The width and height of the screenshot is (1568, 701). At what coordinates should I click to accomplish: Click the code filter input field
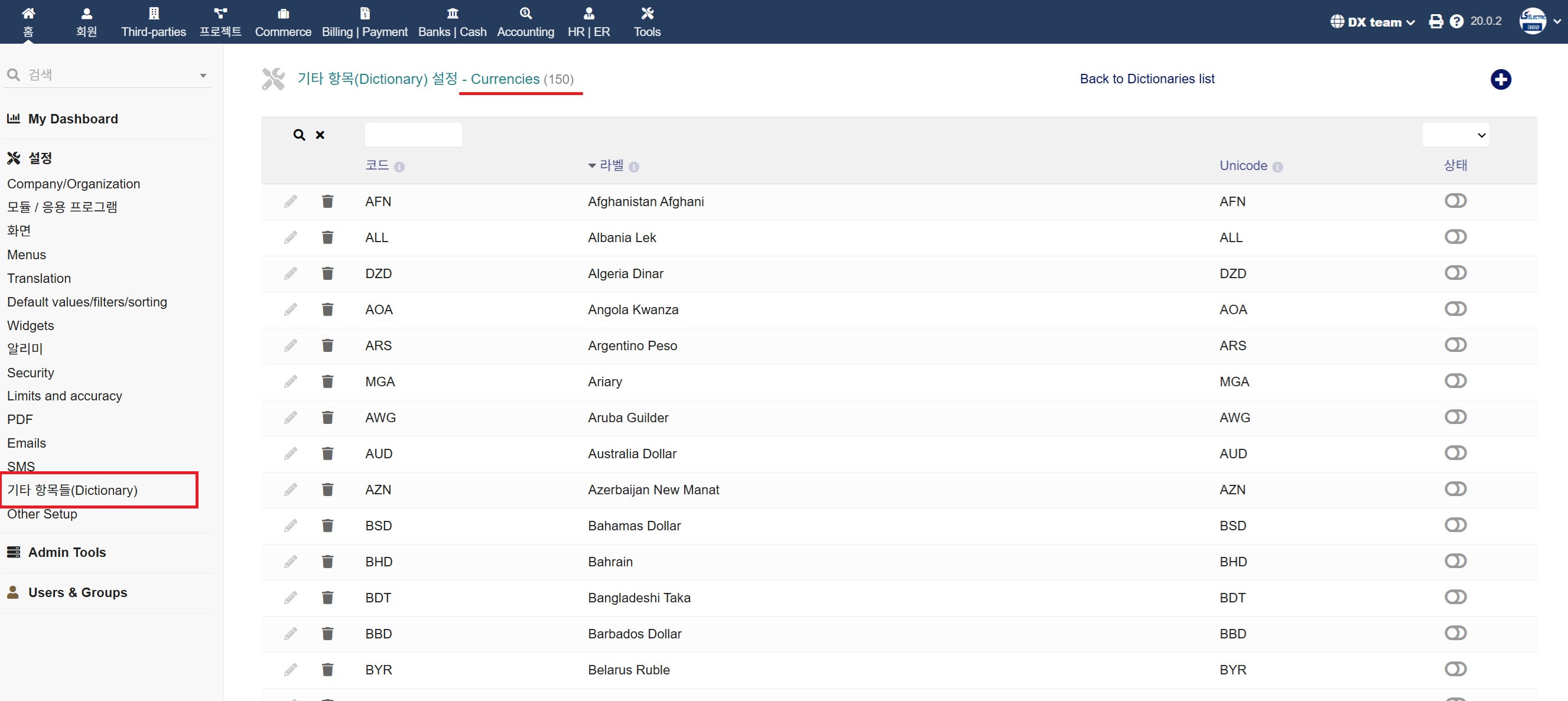point(413,135)
